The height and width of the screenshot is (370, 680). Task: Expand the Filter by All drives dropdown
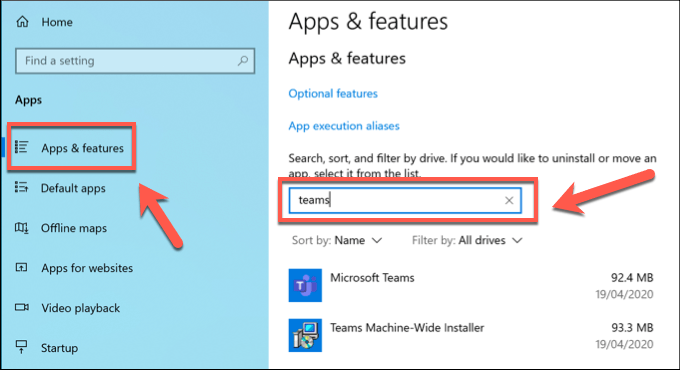click(x=467, y=240)
